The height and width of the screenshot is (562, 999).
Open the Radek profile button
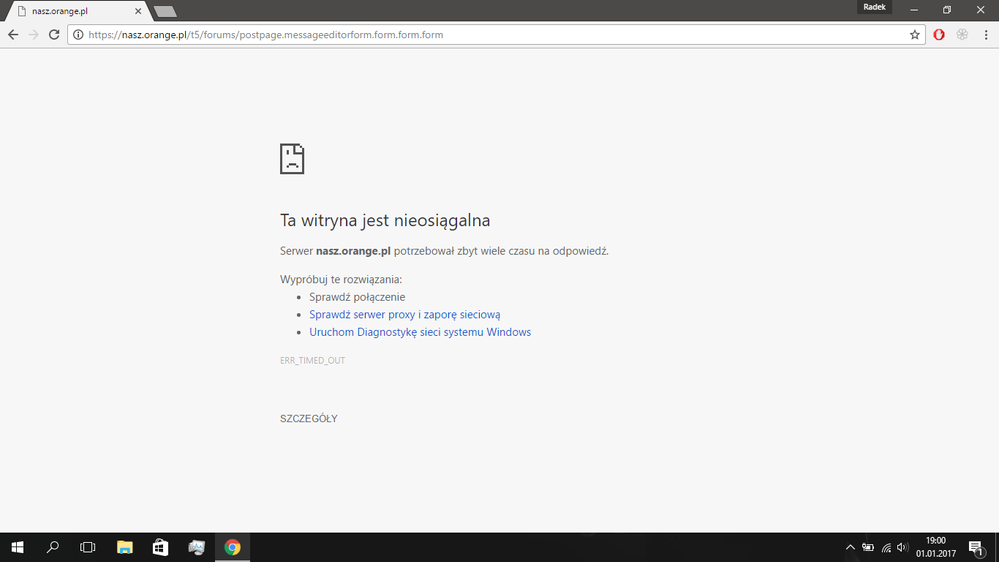874,7
